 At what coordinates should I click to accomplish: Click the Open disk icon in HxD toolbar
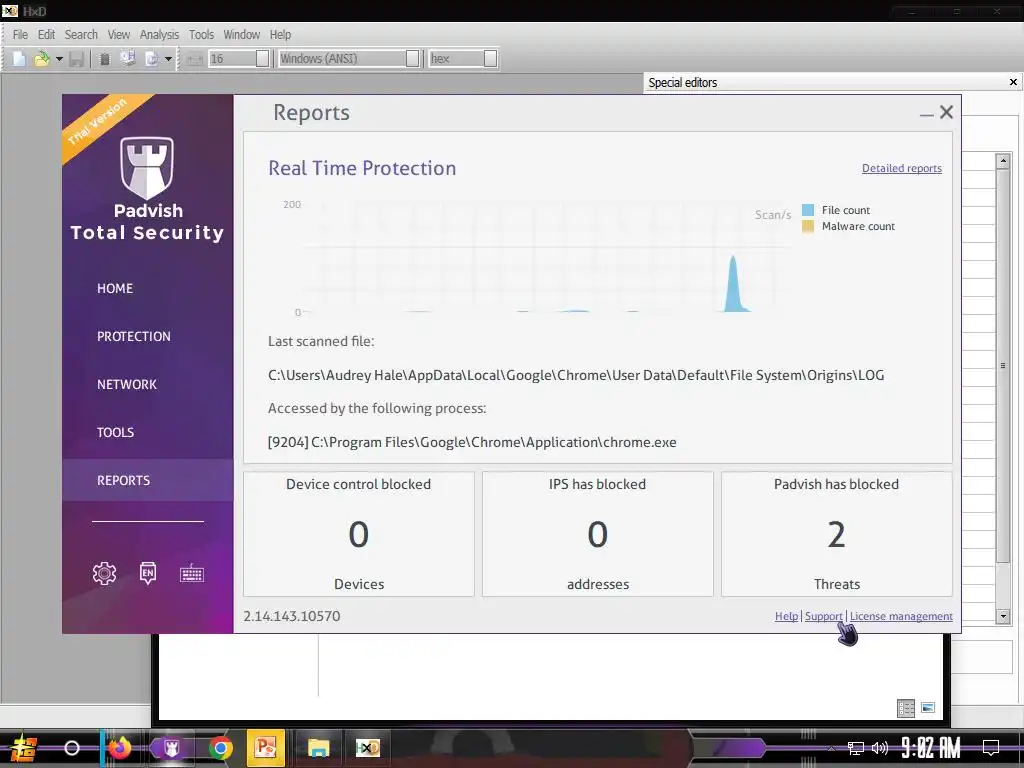(128, 59)
